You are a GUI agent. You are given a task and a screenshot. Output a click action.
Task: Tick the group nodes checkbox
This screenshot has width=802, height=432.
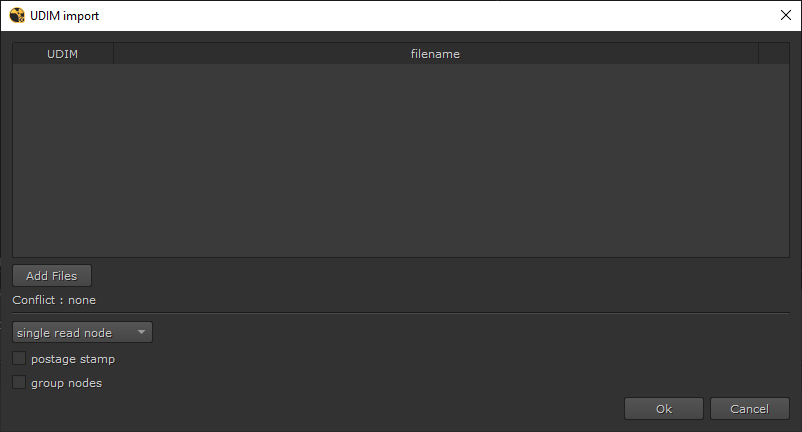click(x=19, y=382)
